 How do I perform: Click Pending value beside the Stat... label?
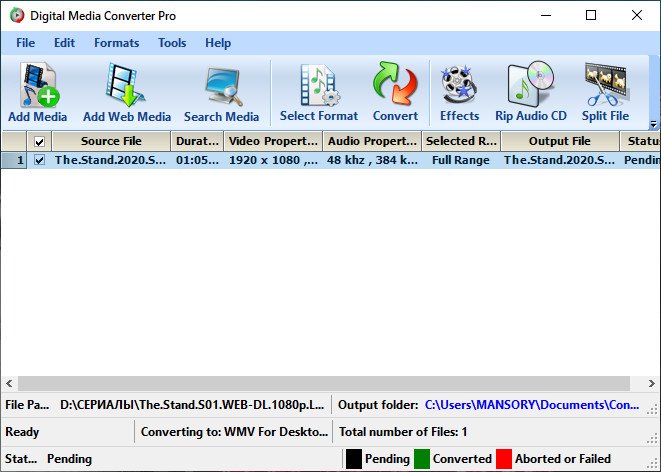pyautogui.click(x=70, y=459)
